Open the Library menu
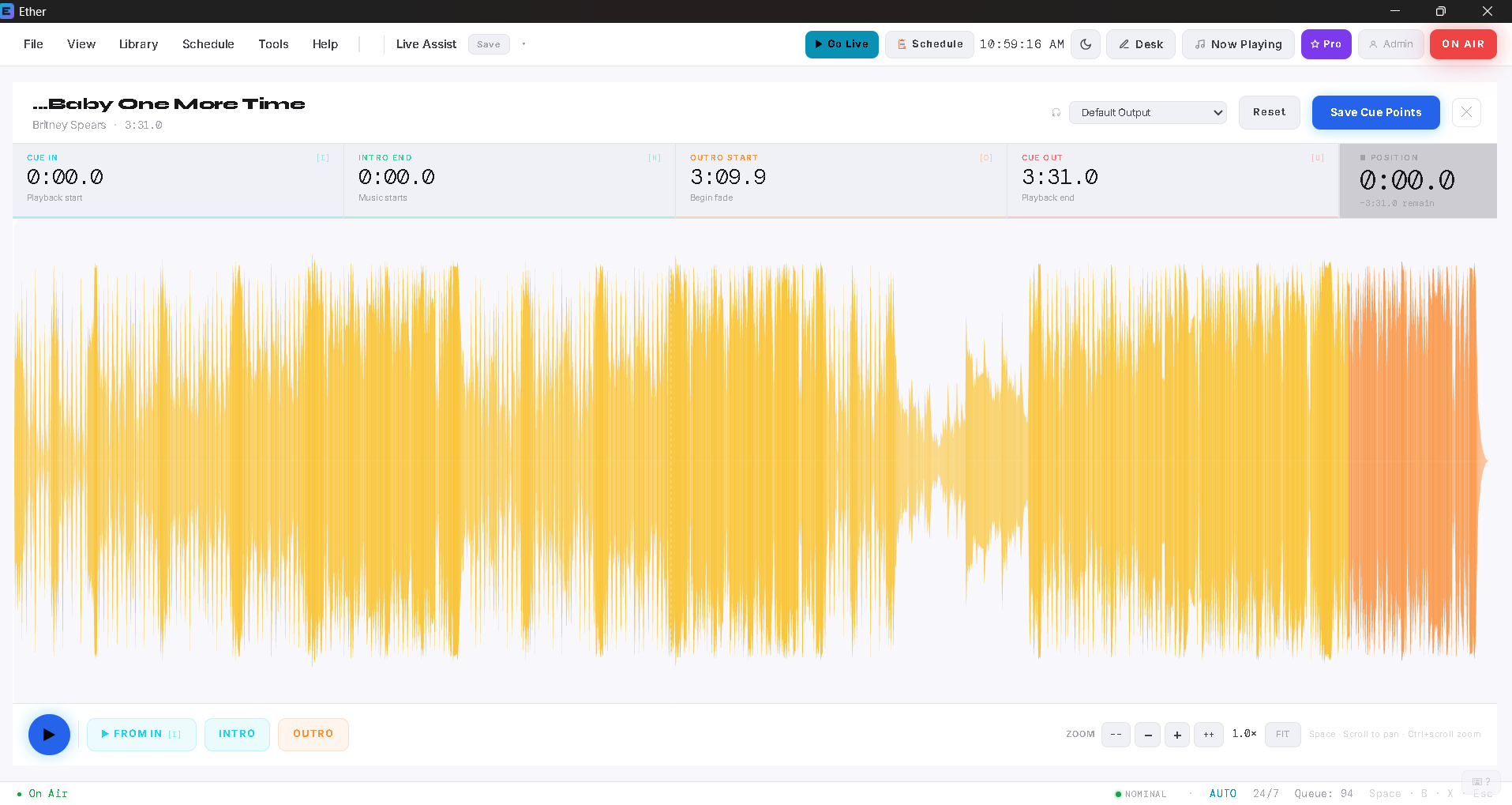The height and width of the screenshot is (805, 1512). tap(138, 44)
